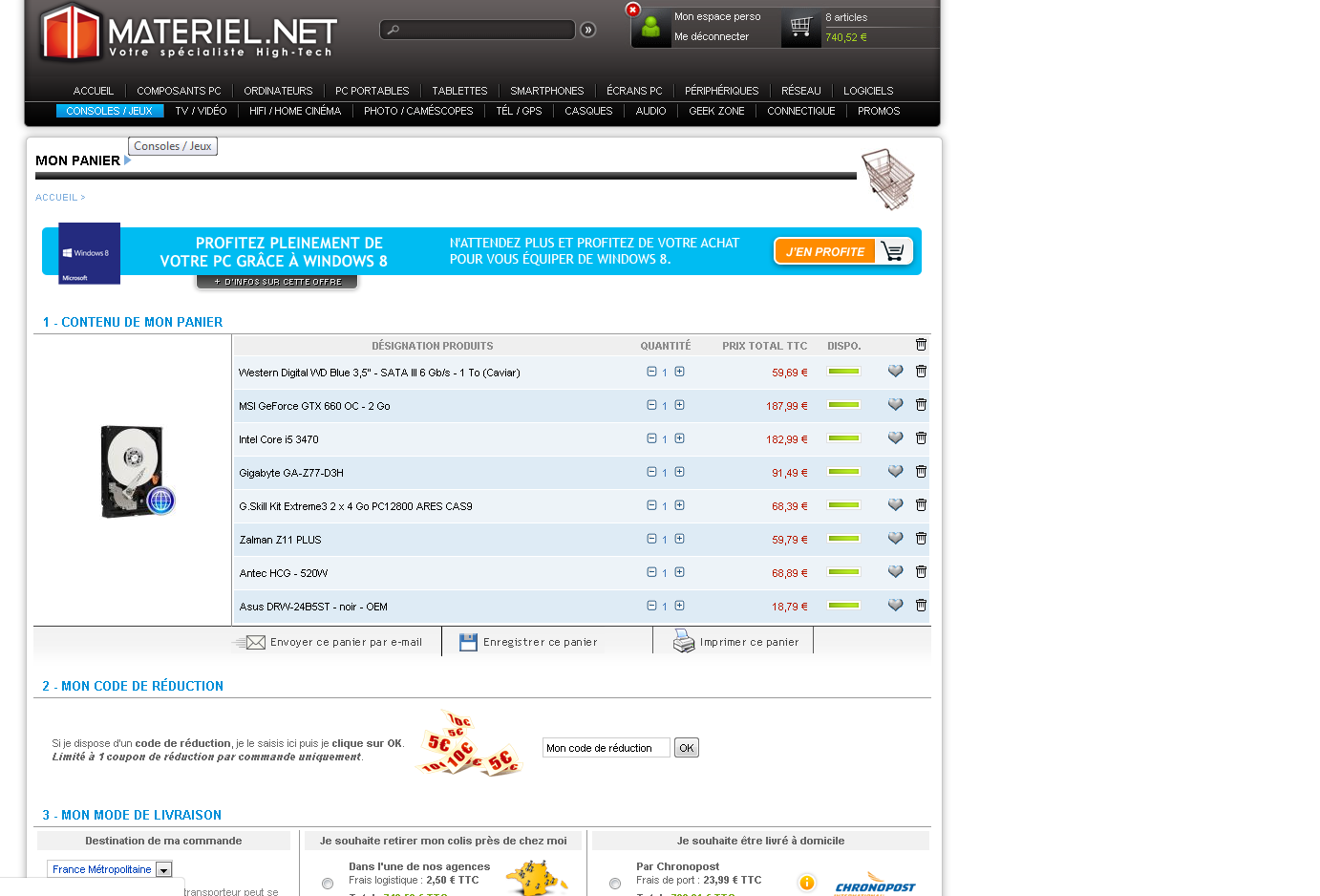This screenshot has height=896, width=1320.
Task: Click J'en profite Windows 8 button
Action: point(843,251)
